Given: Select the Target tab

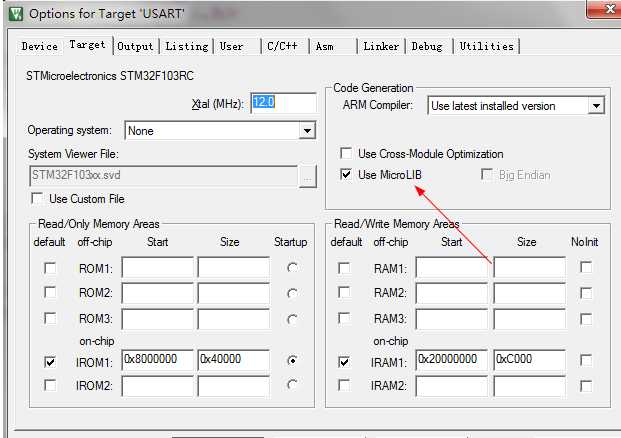Looking at the screenshot, I should (x=88, y=45).
